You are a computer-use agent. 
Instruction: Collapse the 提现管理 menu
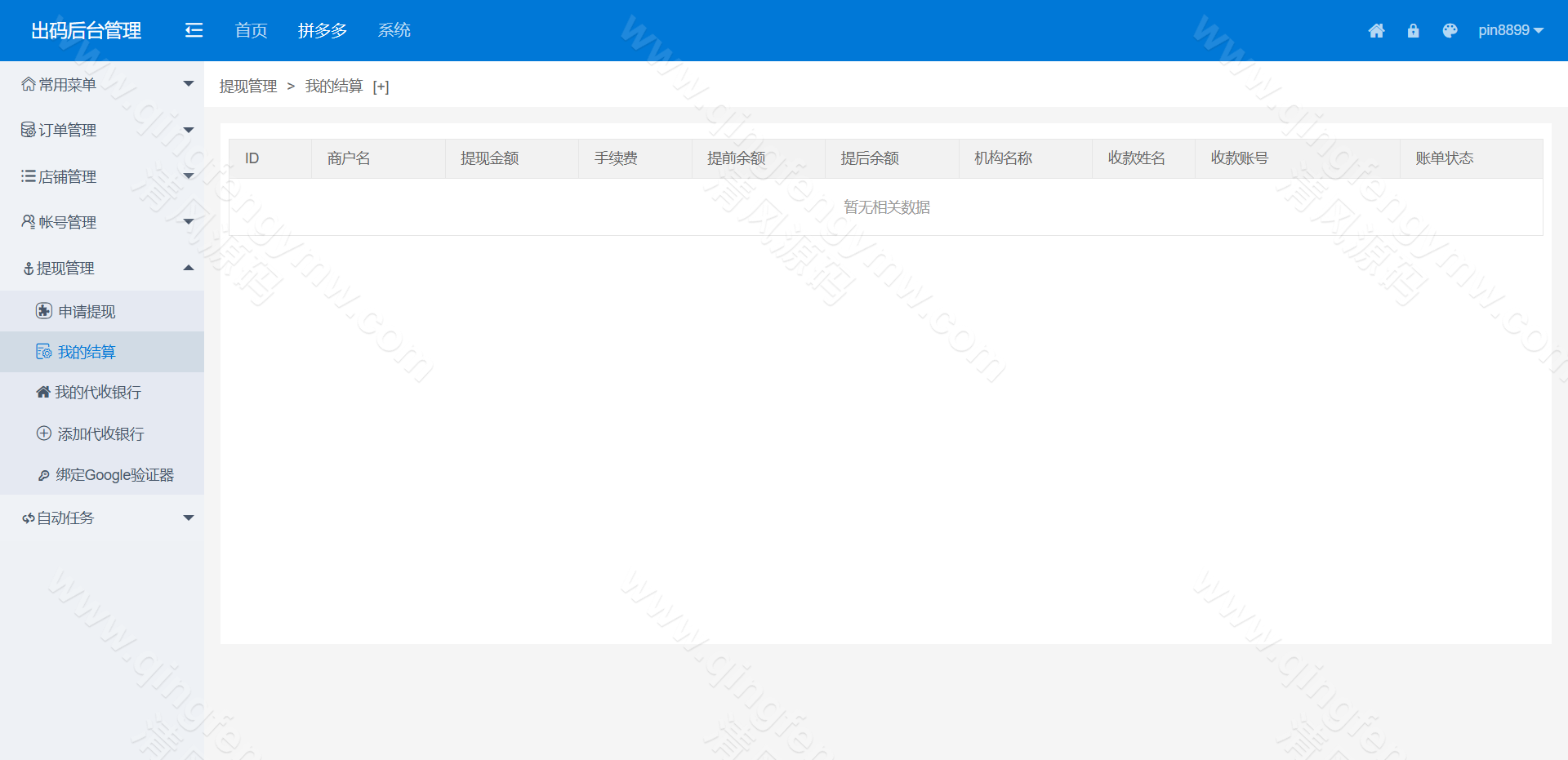(66, 268)
